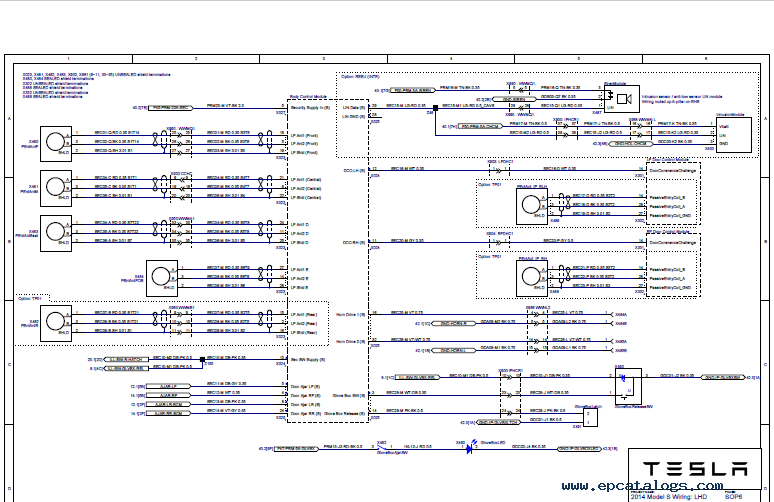Click the Door Ajar LF (R) label
Viewport: 774px width, 502px height.
pos(306,386)
